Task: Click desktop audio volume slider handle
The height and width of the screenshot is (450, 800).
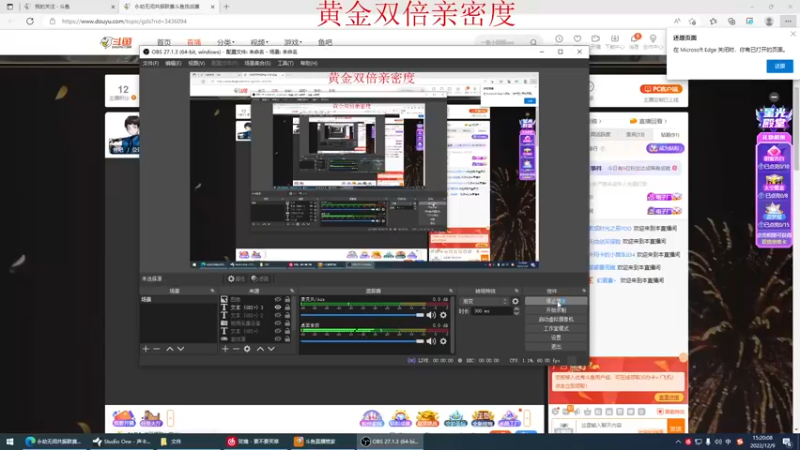Action: (420, 341)
